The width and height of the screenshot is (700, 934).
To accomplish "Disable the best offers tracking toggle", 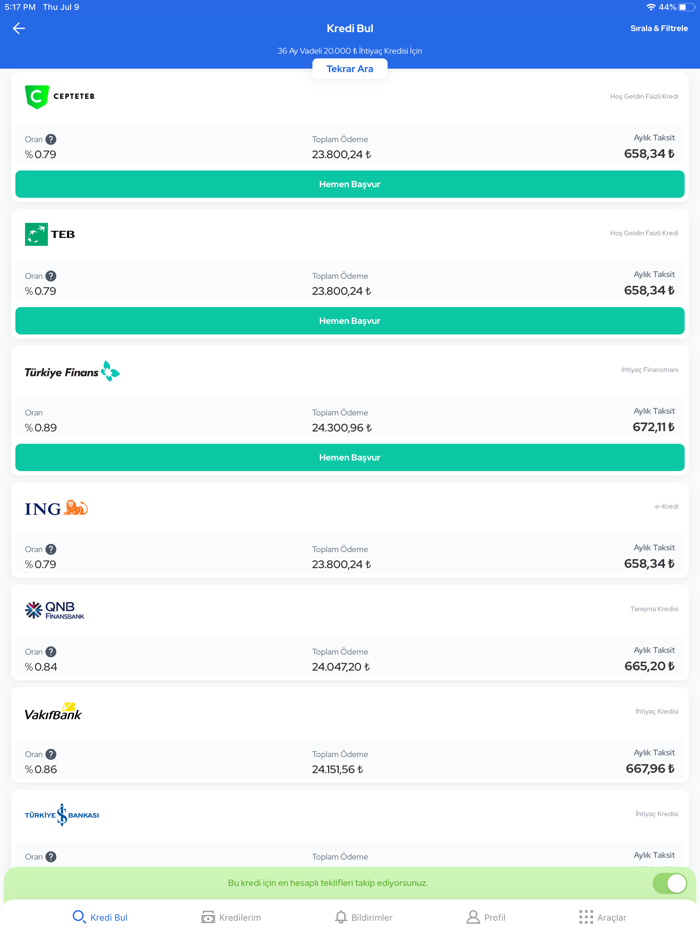I will pos(669,883).
